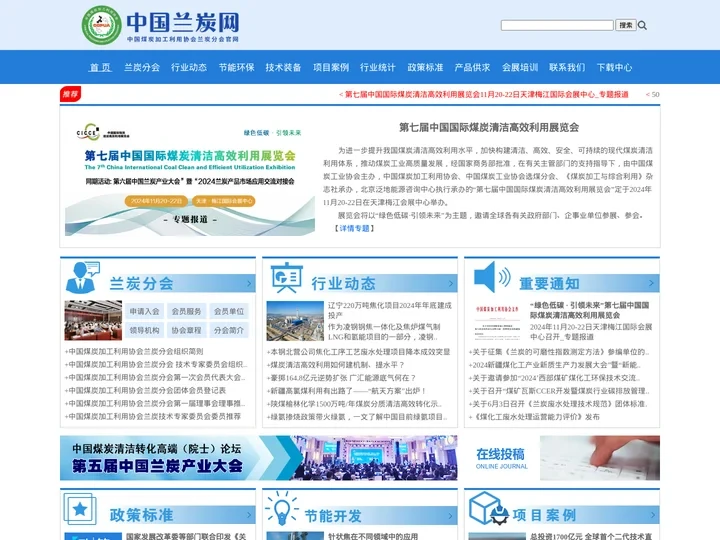
Task: Open 新疆高氯煤利用有出路了 news link
Action: [x=347, y=391]
